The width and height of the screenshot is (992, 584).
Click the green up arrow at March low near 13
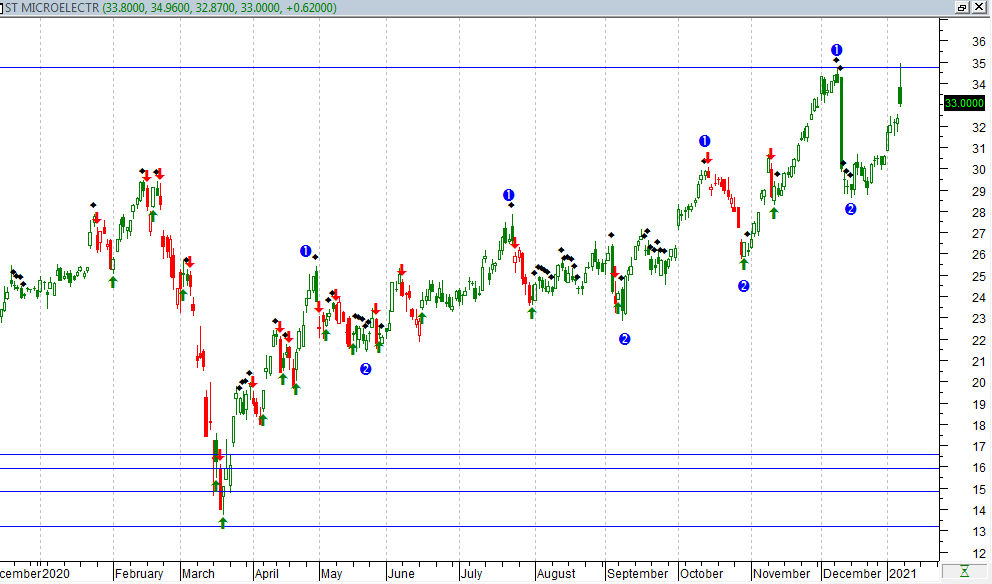click(x=223, y=523)
